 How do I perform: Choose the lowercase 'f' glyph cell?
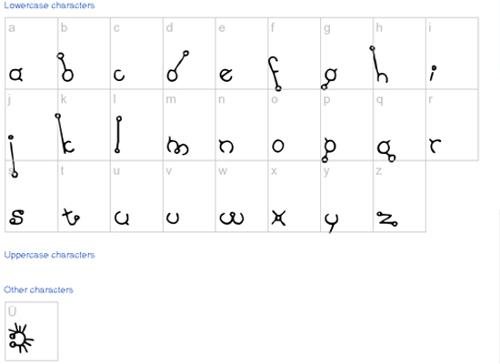click(x=294, y=53)
